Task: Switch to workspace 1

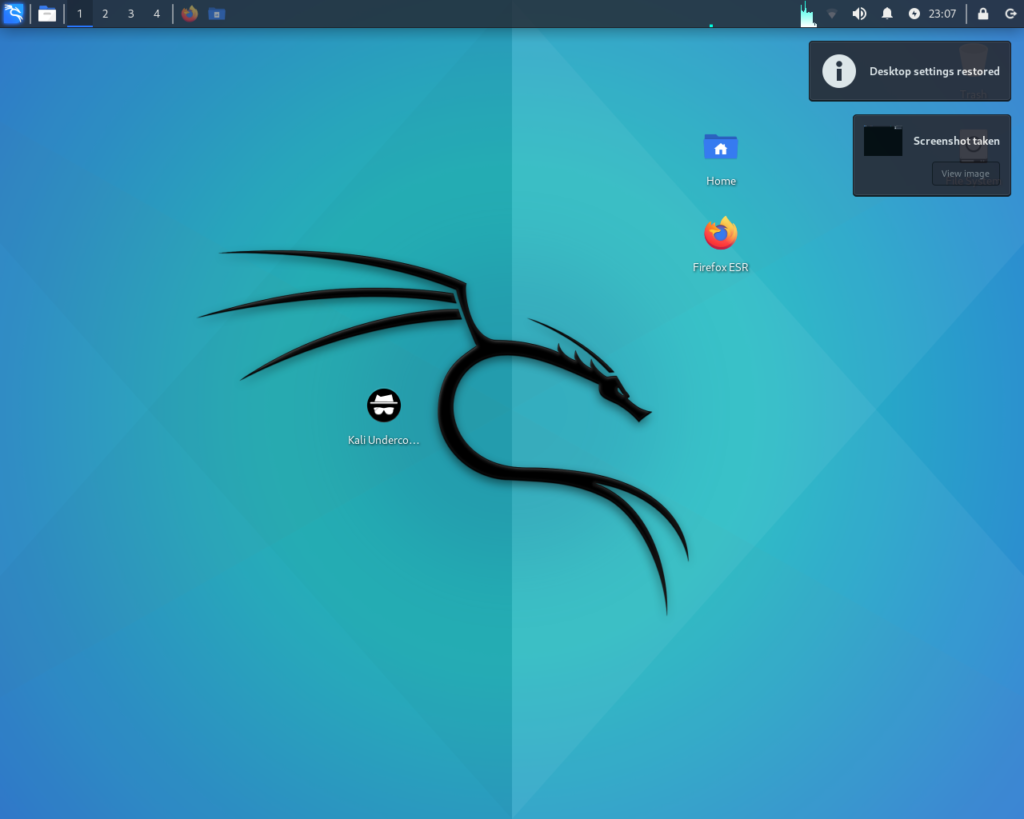Action: [80, 14]
